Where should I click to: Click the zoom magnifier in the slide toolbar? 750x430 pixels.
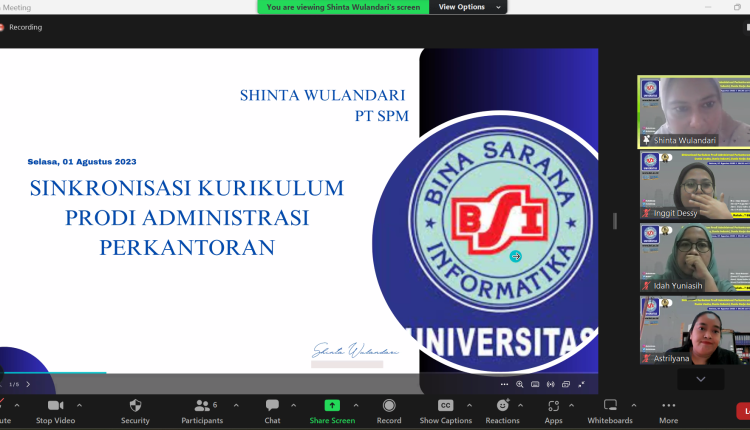click(520, 384)
